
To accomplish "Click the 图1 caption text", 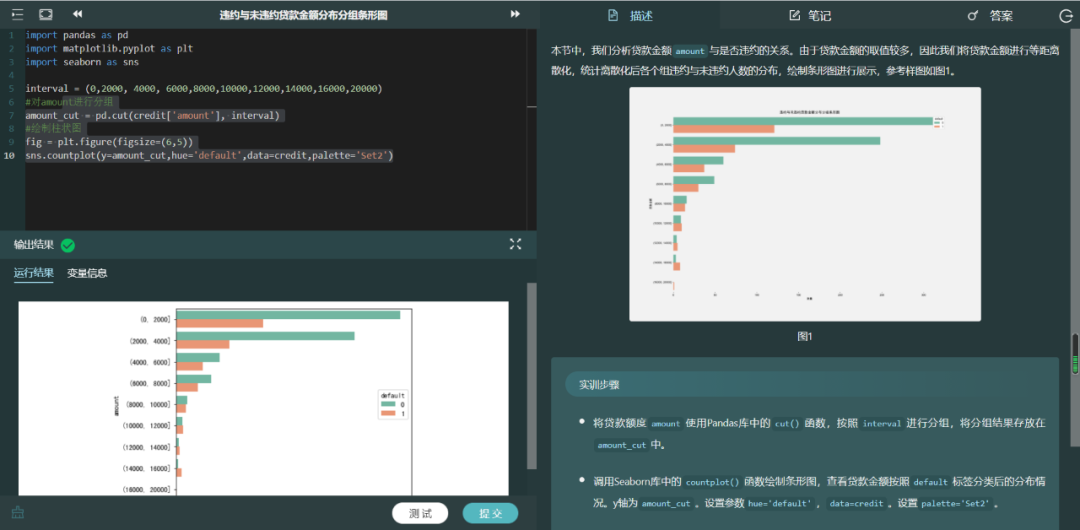I will 805,336.
